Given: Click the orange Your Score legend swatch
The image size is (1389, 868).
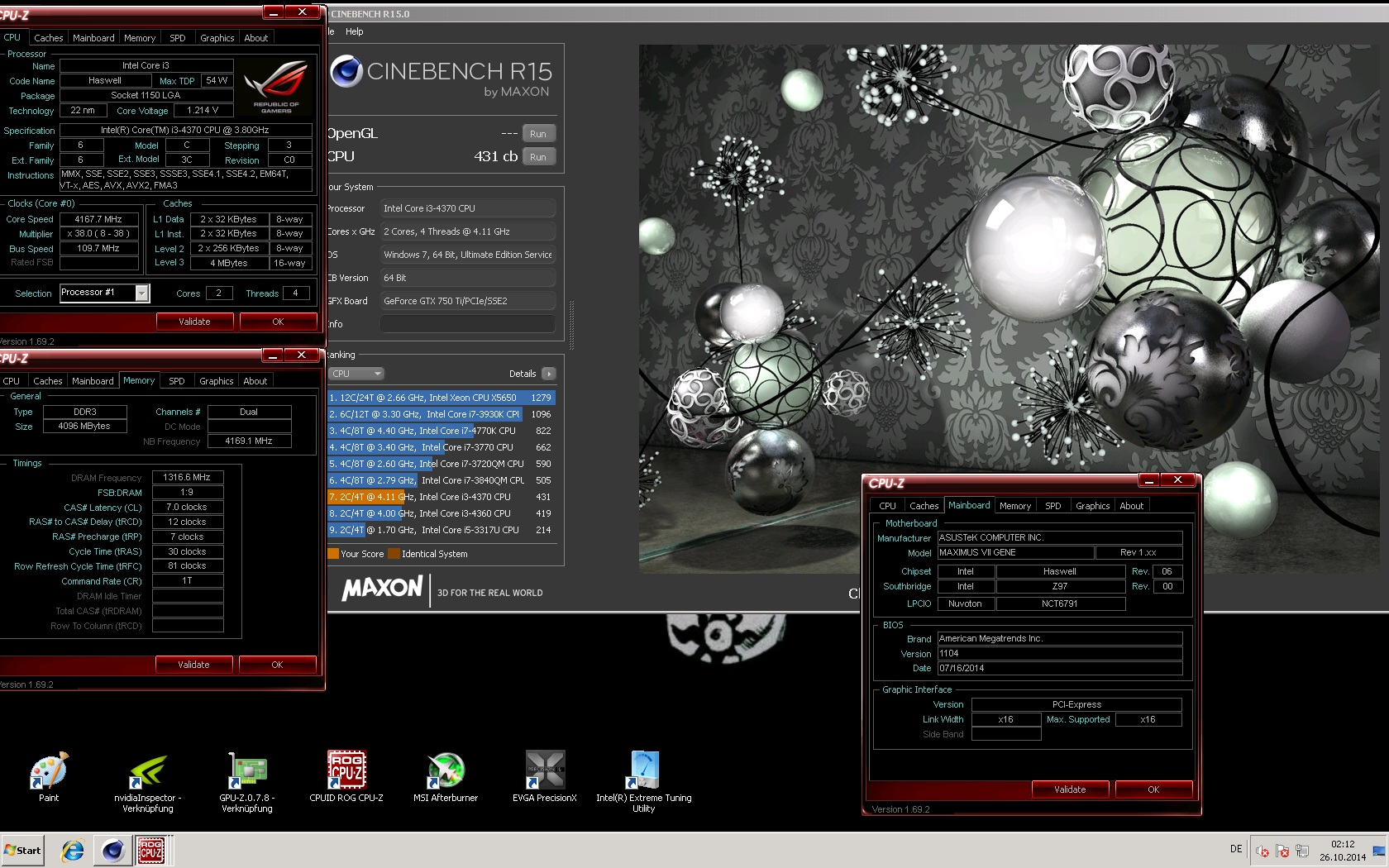Looking at the screenshot, I should (x=333, y=554).
